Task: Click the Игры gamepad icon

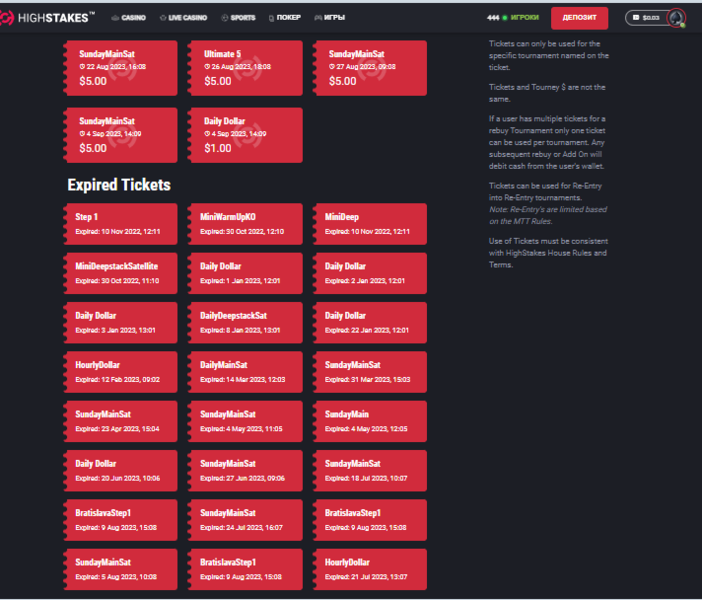Action: click(x=317, y=18)
